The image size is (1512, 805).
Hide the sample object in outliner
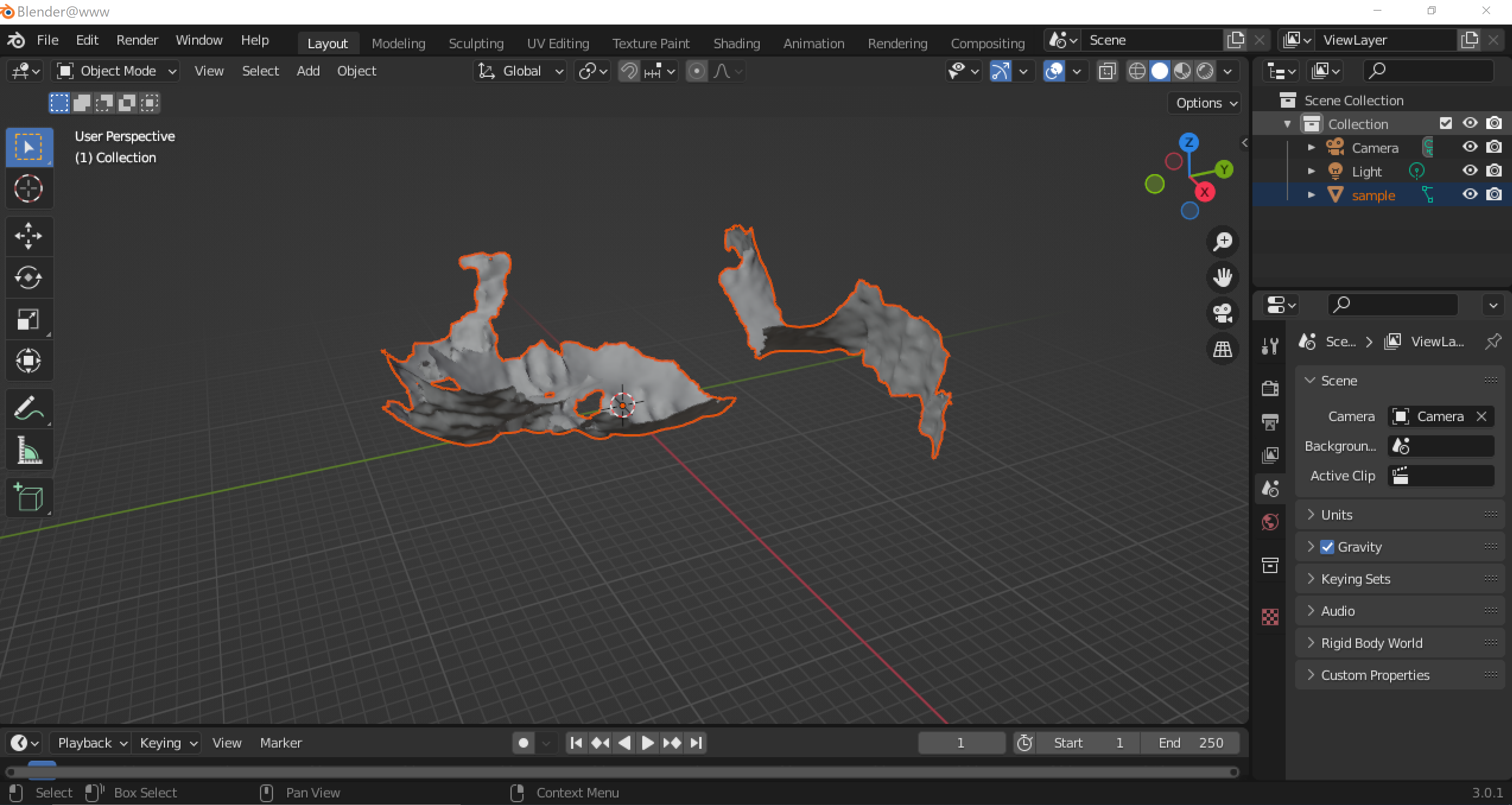click(1469, 194)
